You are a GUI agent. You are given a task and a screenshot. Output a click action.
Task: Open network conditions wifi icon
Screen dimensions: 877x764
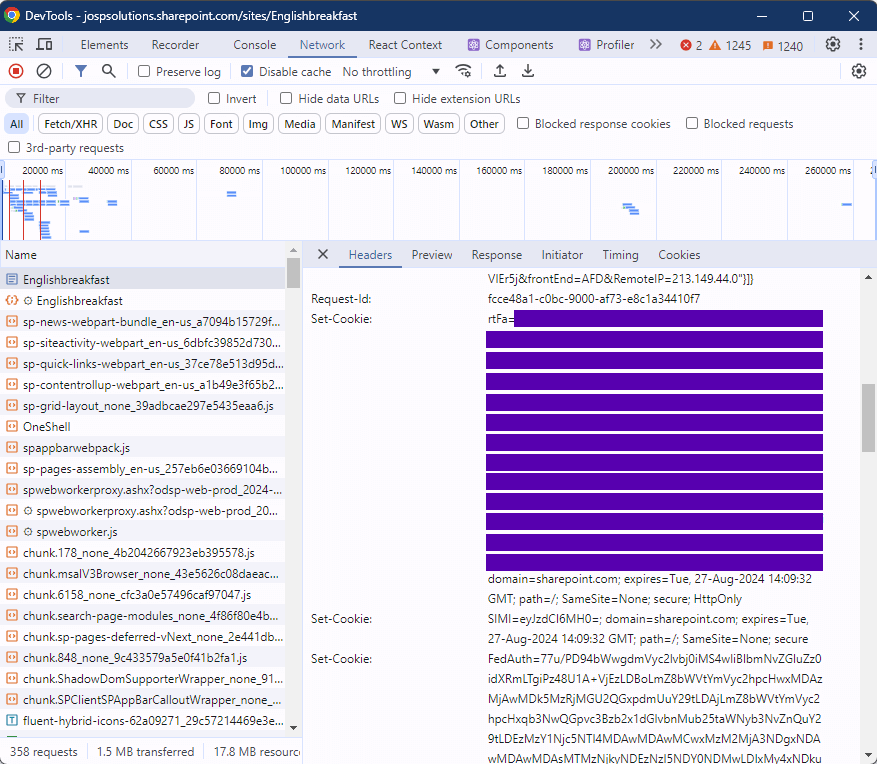click(x=463, y=71)
